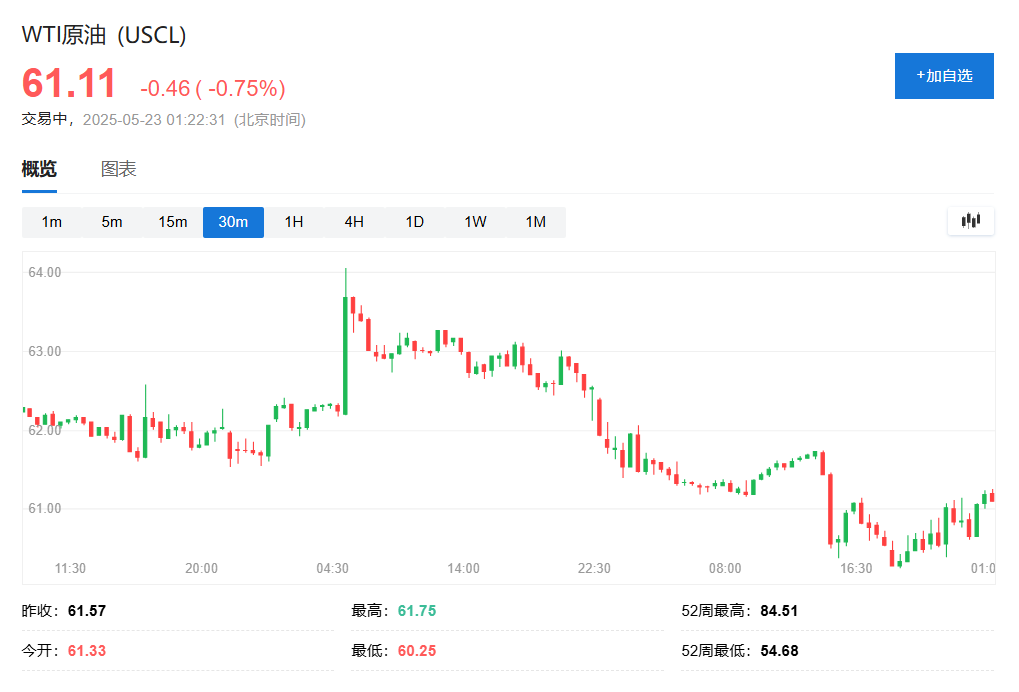
Task: Click the active 30m interval button
Action: pos(233,222)
